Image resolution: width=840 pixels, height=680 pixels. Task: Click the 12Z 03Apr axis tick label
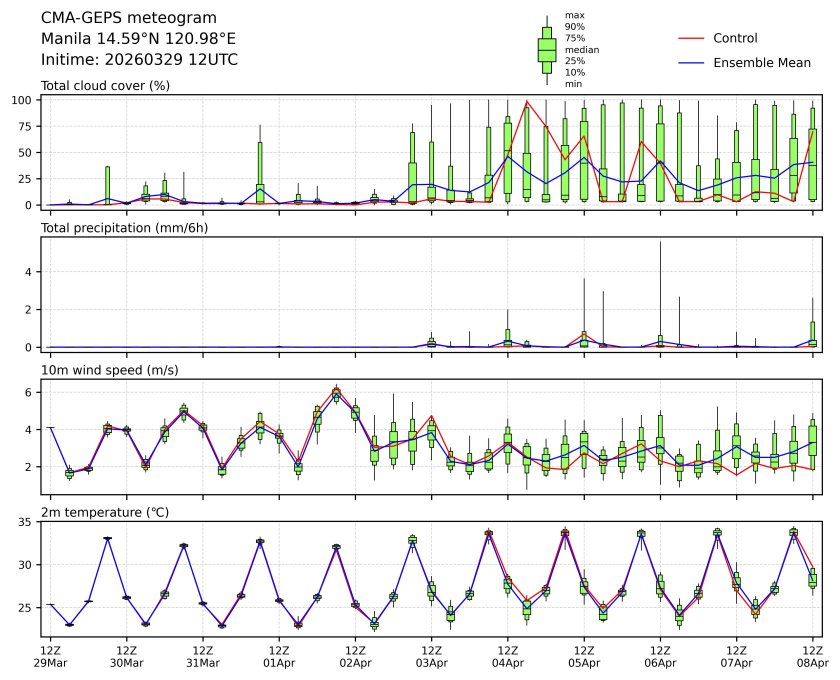(431, 655)
